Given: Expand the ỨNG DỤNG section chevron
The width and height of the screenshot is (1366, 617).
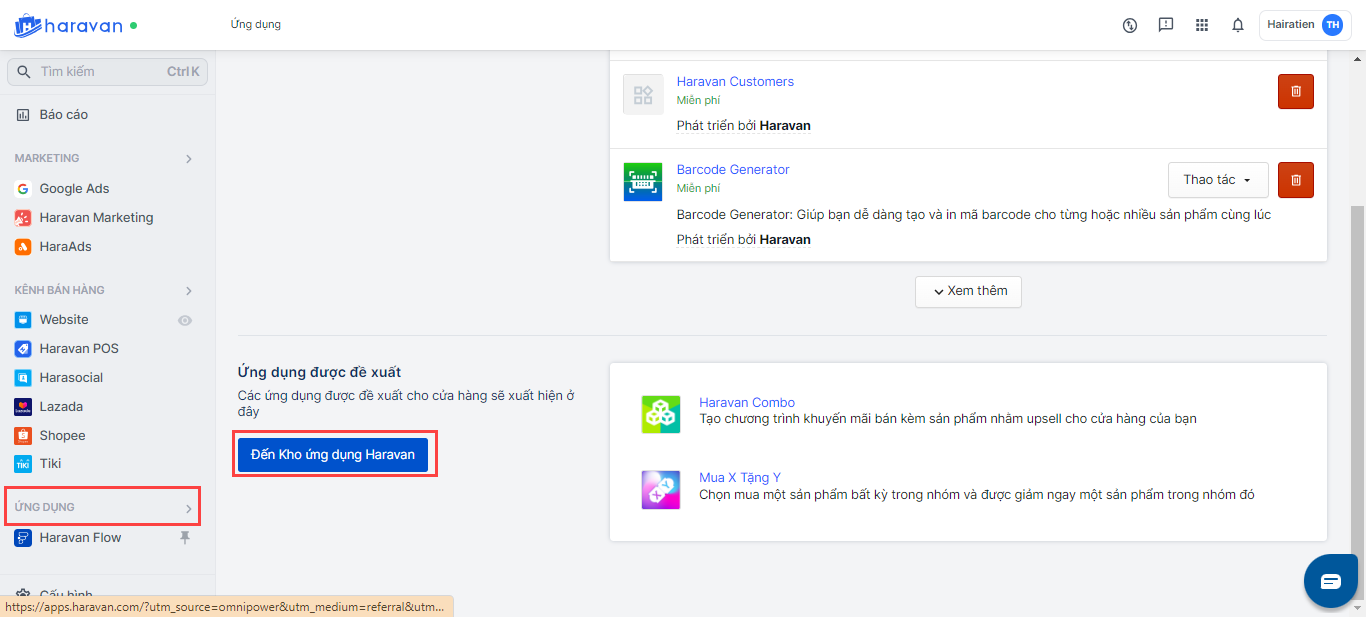Looking at the screenshot, I should (x=189, y=509).
